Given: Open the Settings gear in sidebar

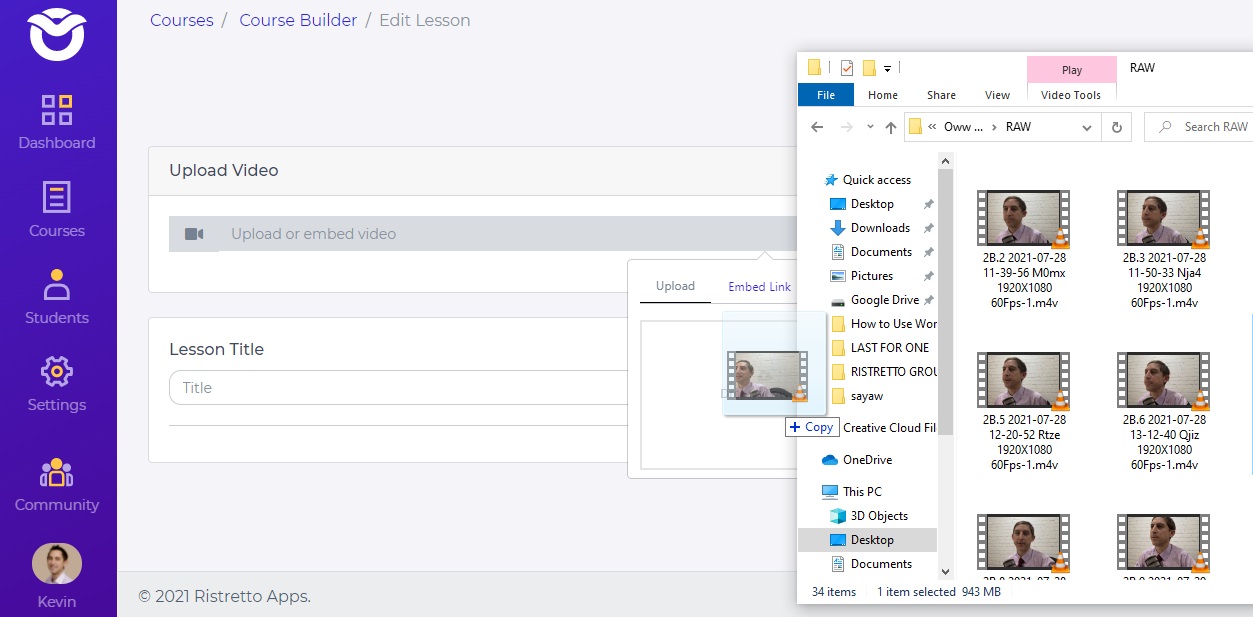Looking at the screenshot, I should pos(57,372).
